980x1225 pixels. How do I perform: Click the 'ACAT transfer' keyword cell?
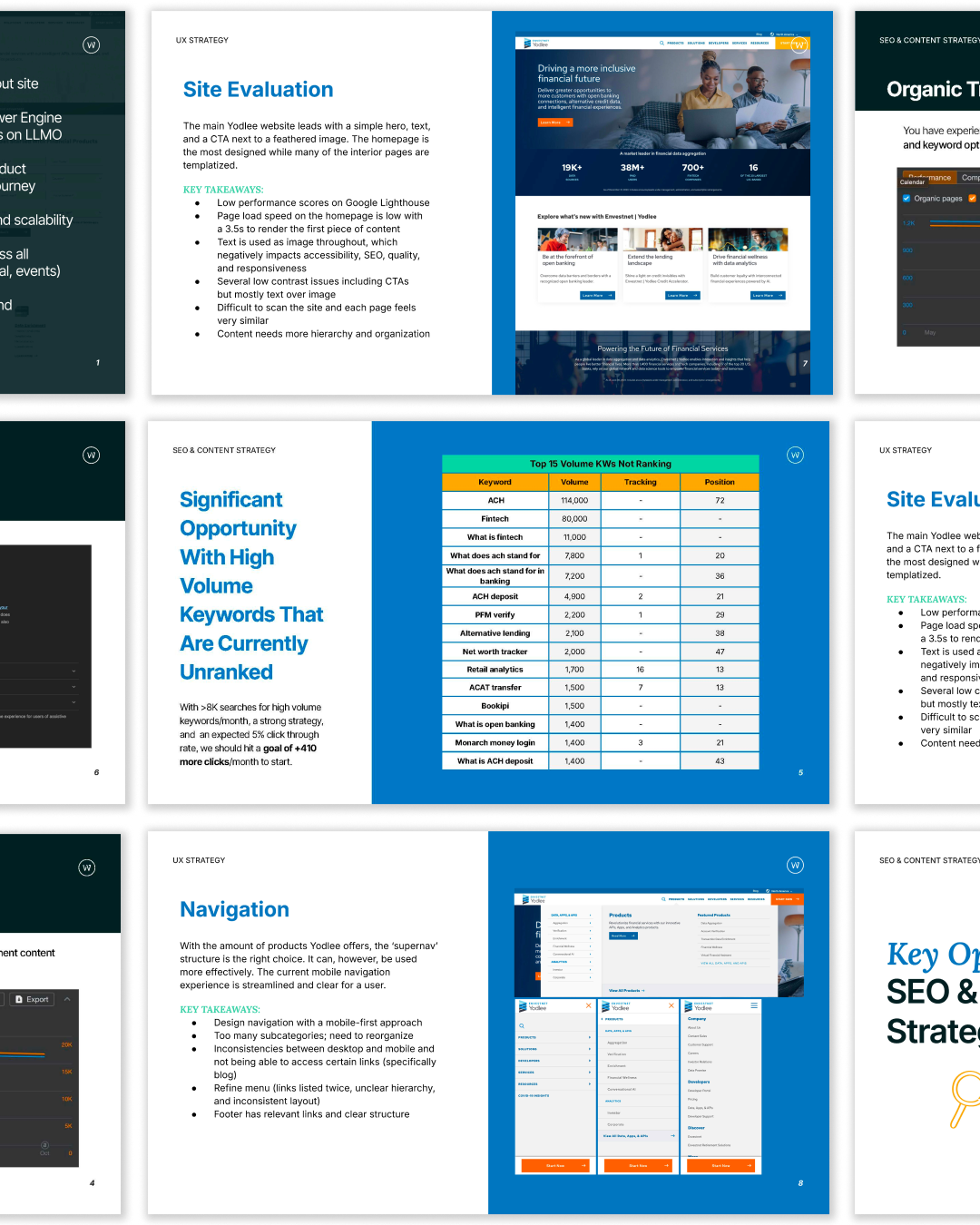[x=495, y=688]
